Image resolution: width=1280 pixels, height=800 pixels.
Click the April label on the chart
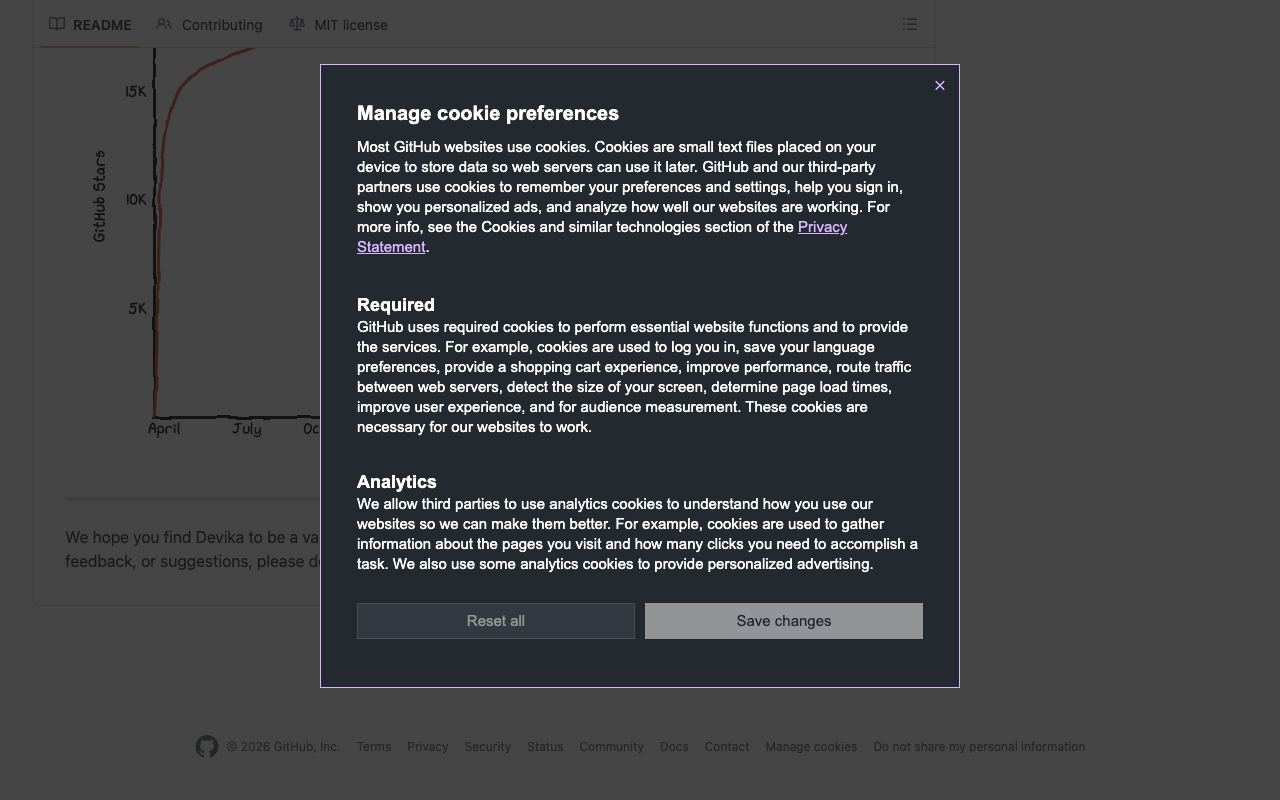(164, 429)
